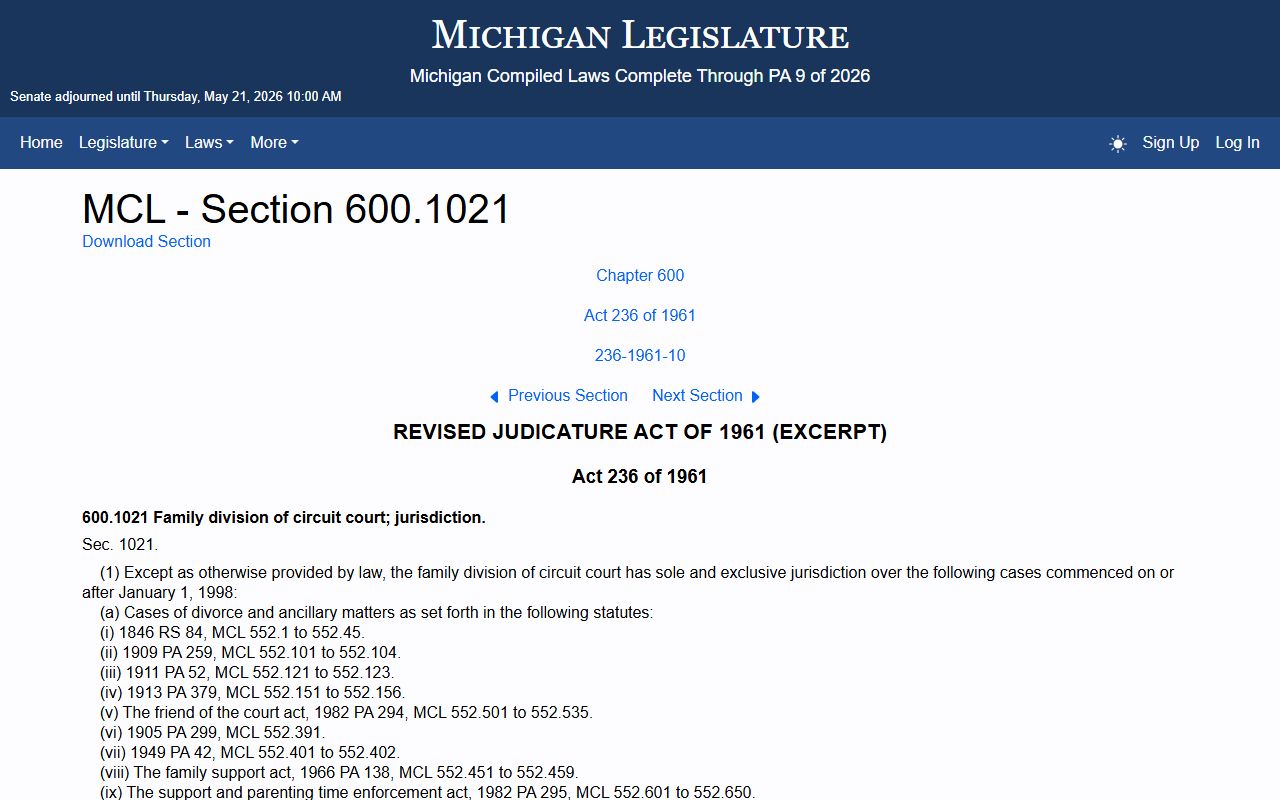Expand the Laws dropdown menu
The image size is (1280, 800).
tap(209, 143)
